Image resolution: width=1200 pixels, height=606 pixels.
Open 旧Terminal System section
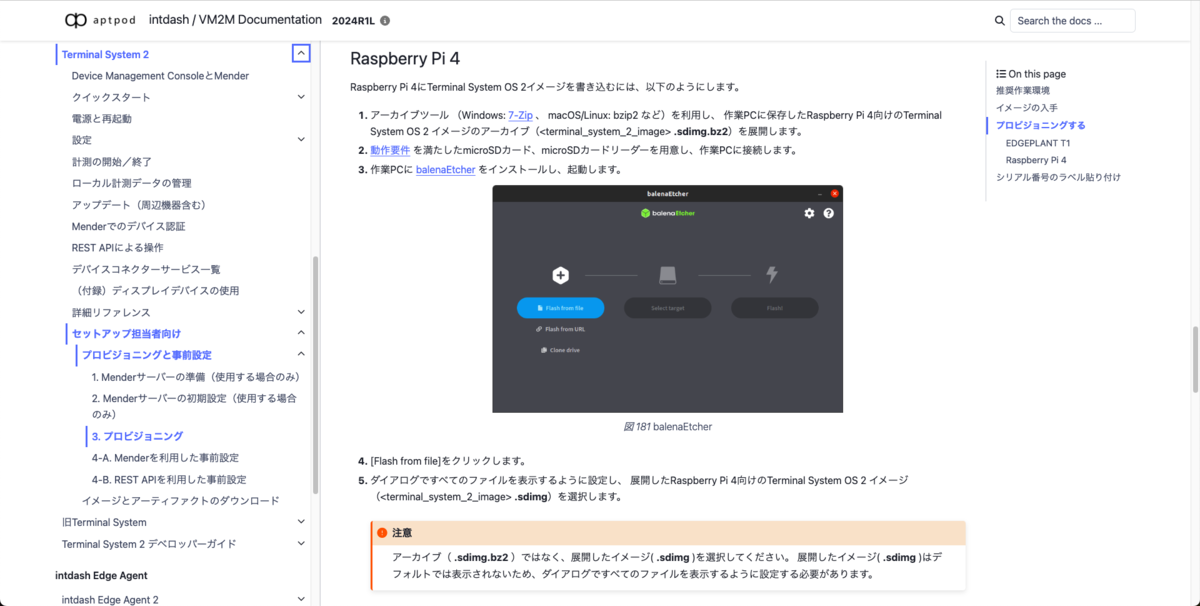(104, 522)
